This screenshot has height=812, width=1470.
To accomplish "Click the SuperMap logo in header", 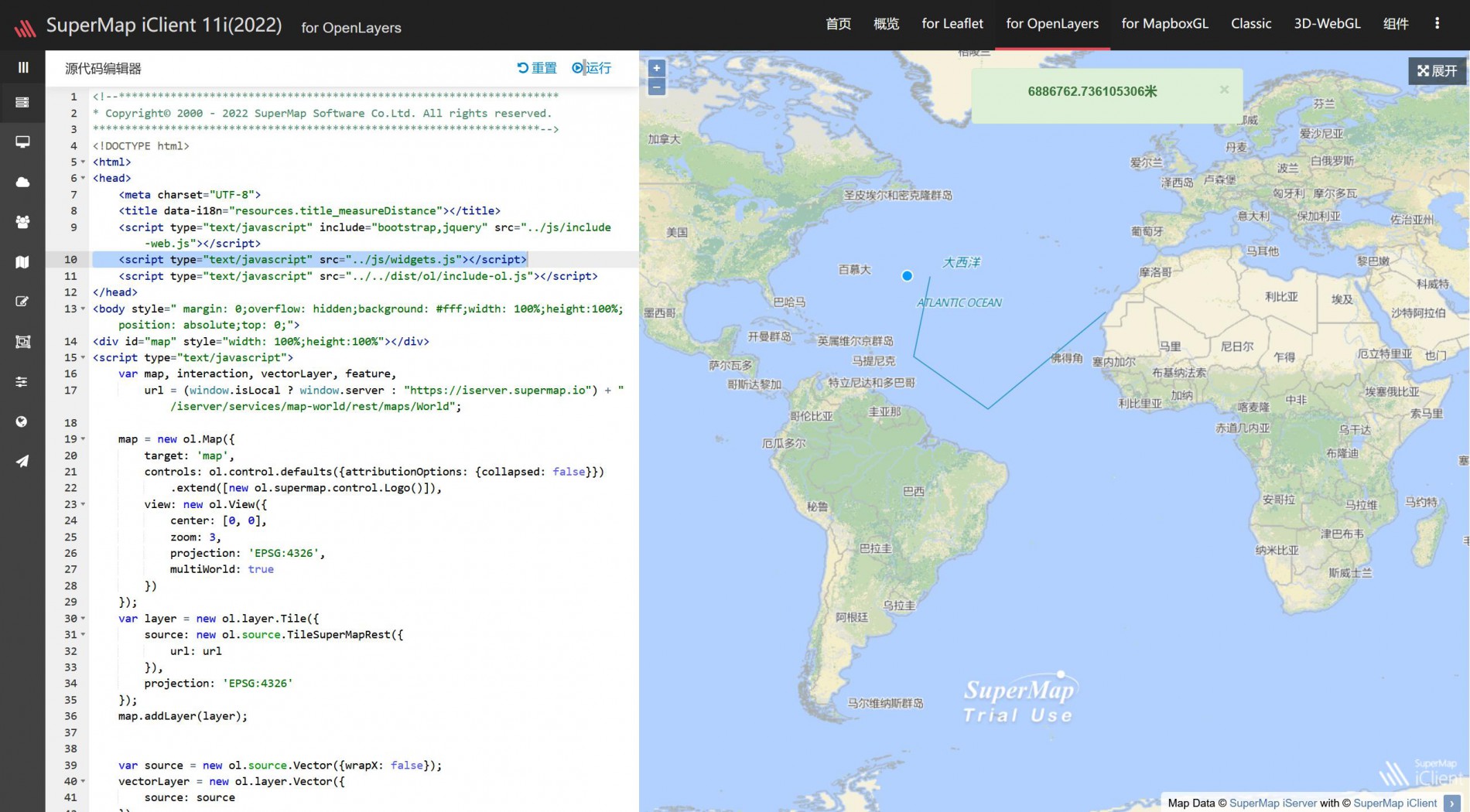I will click(25, 28).
